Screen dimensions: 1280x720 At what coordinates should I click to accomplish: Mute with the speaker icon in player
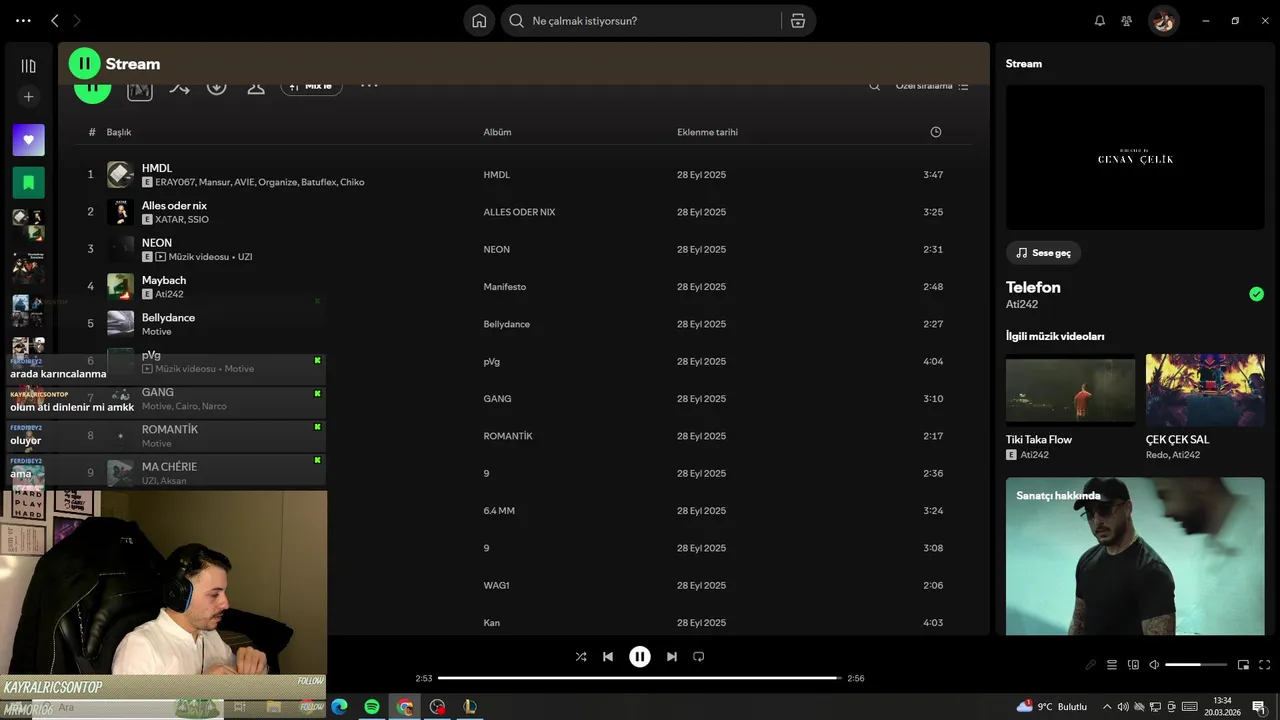pos(1154,665)
